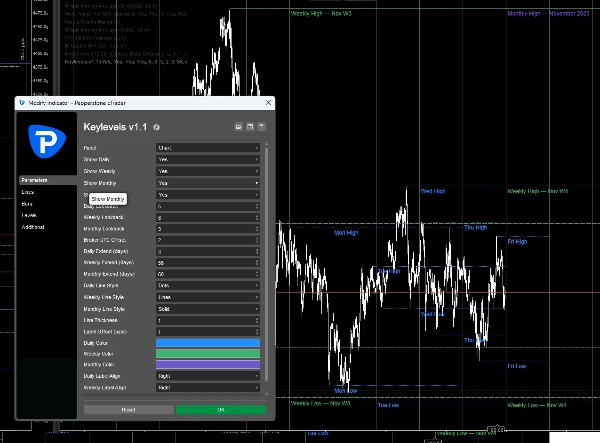Open the Weekly Line Style dropdown
This screenshot has height=443, width=600.
(x=208, y=297)
